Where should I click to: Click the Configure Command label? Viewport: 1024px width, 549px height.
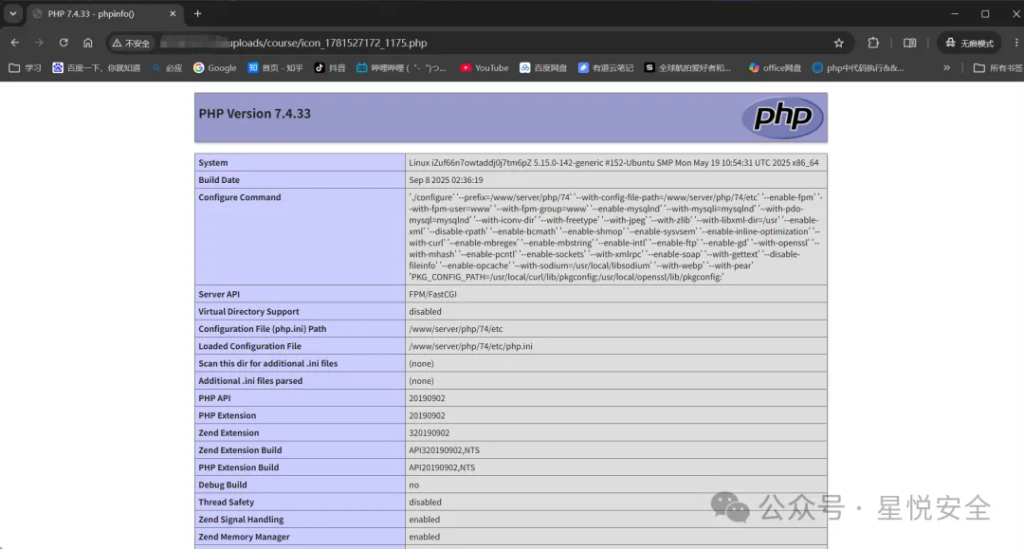(240, 197)
